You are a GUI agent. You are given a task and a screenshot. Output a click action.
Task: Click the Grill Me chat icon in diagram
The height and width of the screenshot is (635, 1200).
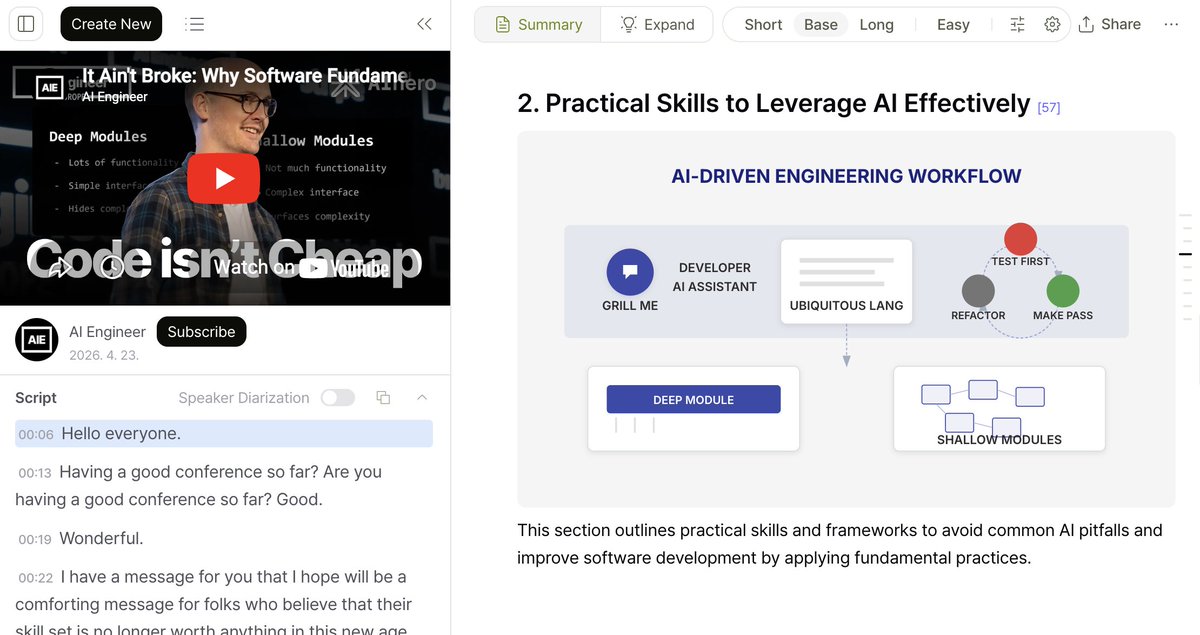click(x=630, y=272)
